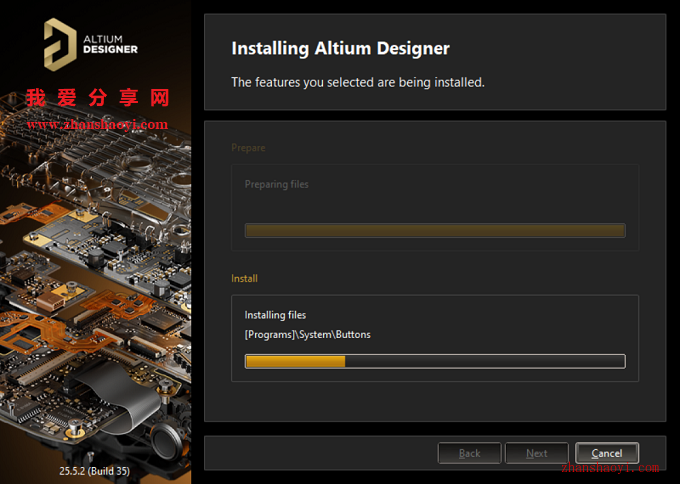This screenshot has height=484, width=680.
Task: Click the version text "25.5.2 (Build 35)"
Action: click(x=95, y=471)
